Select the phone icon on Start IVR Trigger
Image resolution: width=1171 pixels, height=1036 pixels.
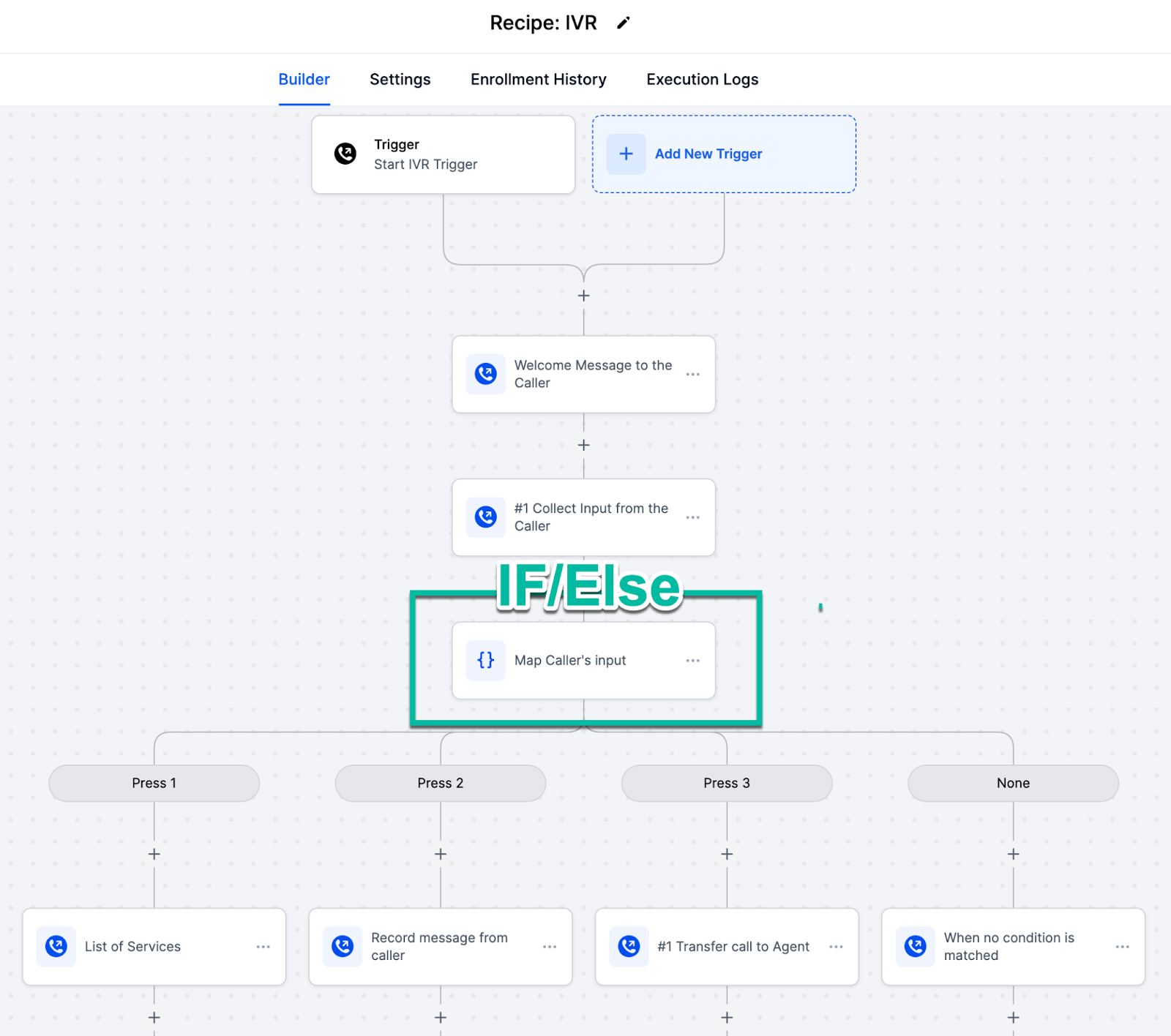click(345, 154)
